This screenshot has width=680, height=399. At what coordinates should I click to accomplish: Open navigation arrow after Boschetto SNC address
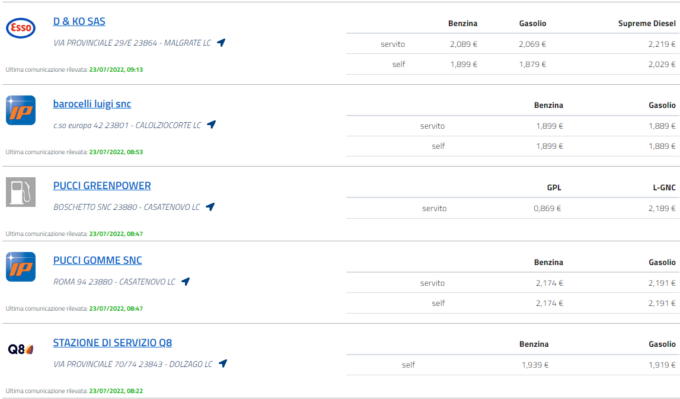pos(210,206)
